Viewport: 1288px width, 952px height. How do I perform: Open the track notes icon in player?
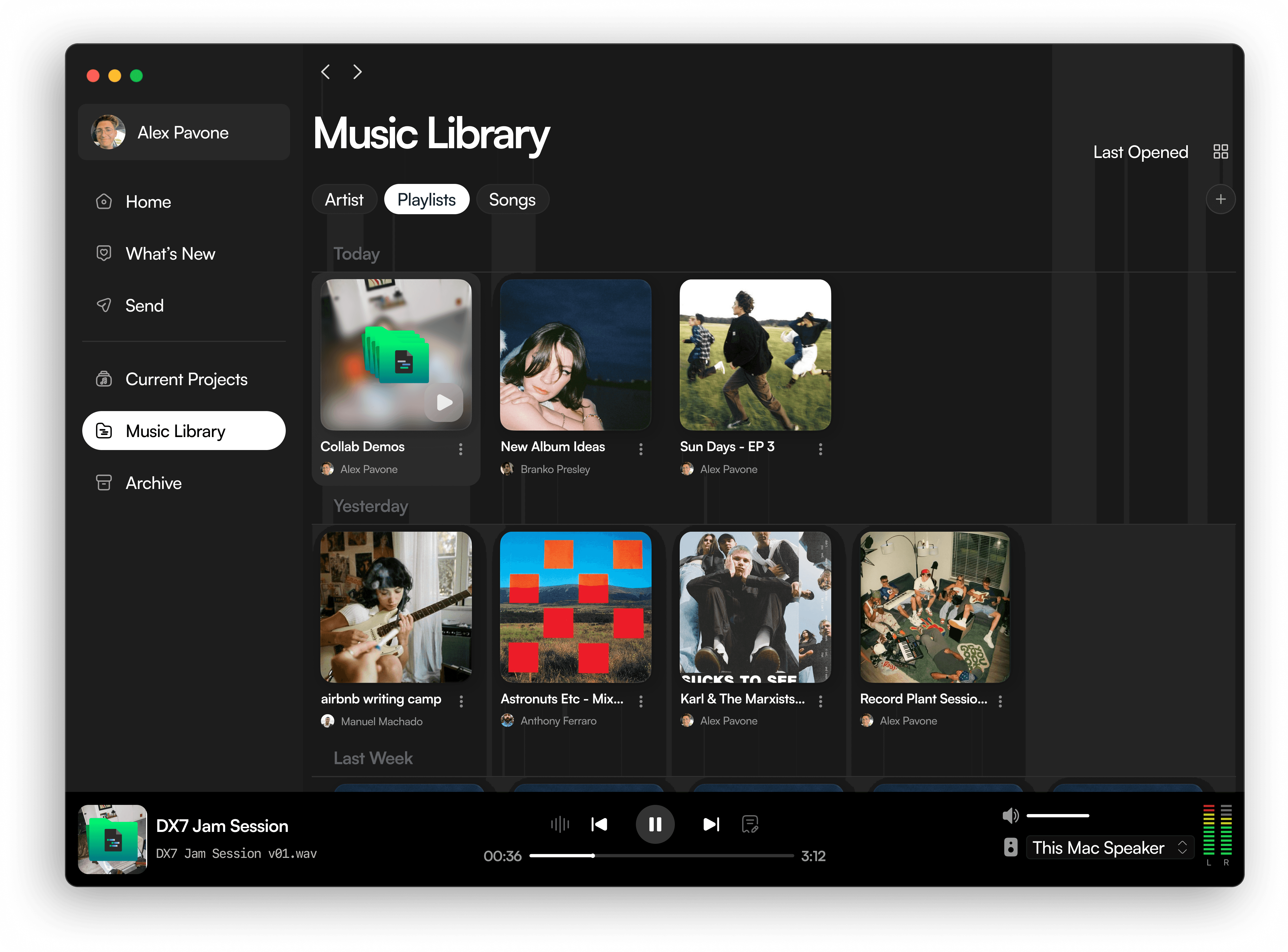pyautogui.click(x=750, y=824)
